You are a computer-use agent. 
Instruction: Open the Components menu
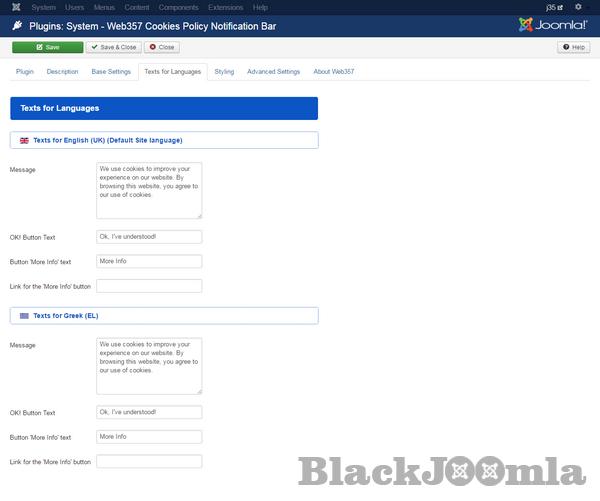tap(179, 7)
